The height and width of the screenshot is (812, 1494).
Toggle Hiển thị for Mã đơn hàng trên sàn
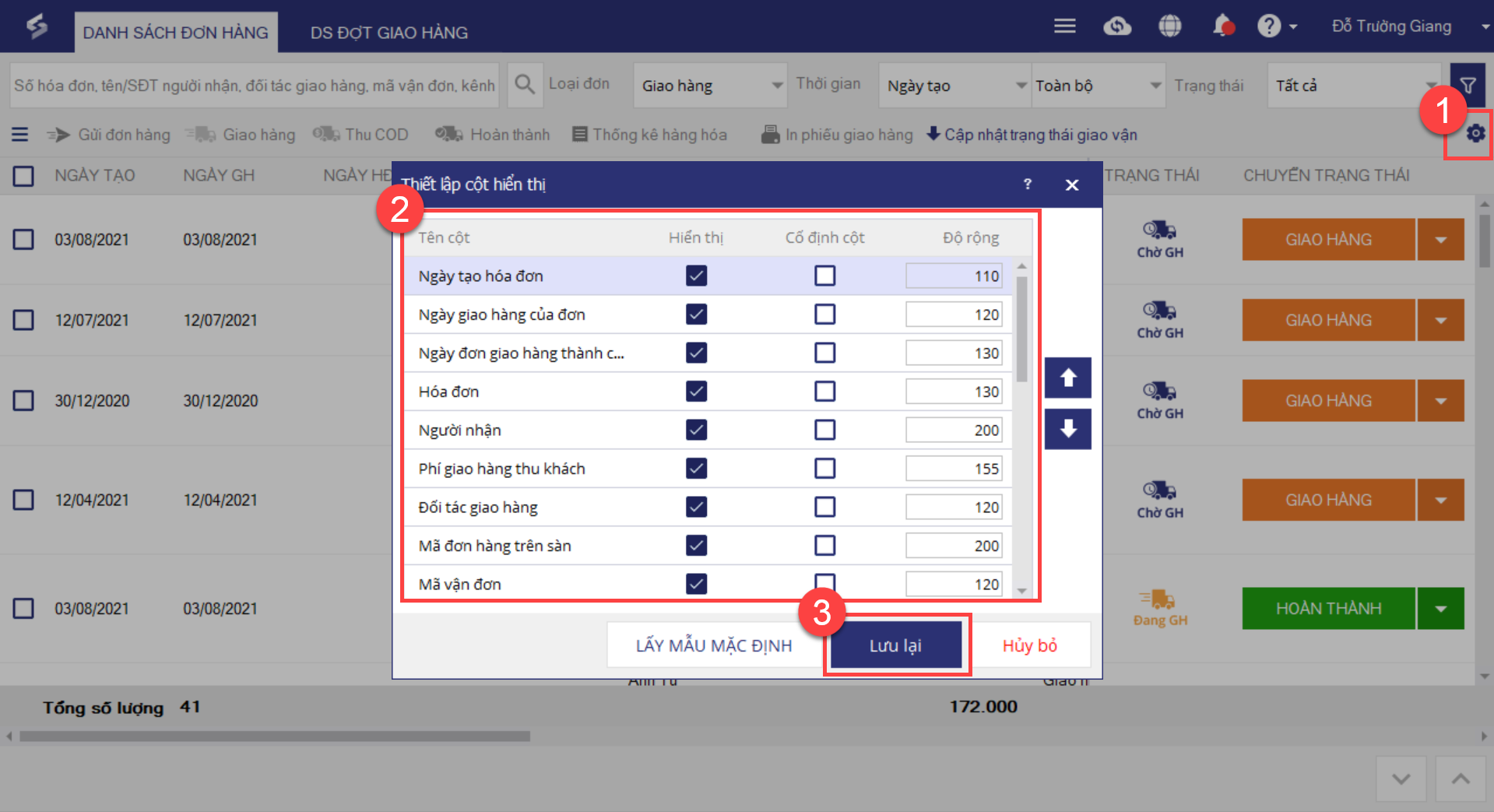696,546
